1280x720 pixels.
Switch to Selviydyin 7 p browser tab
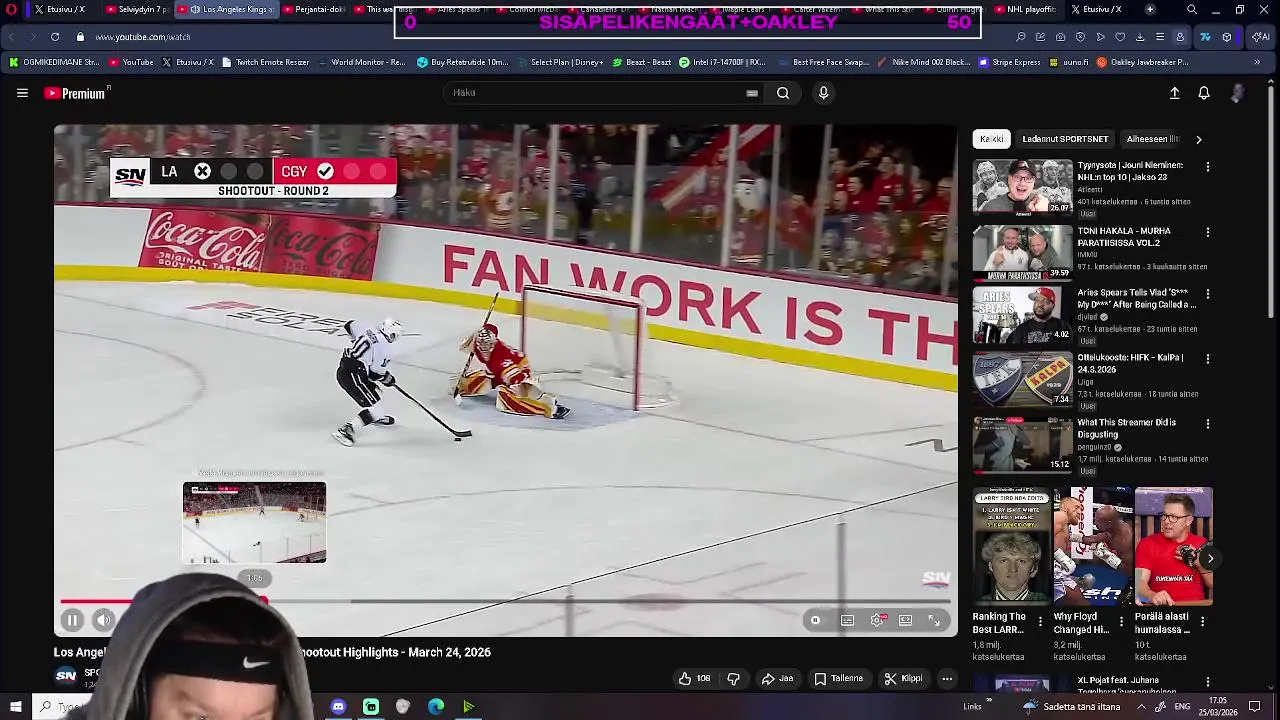point(136,9)
